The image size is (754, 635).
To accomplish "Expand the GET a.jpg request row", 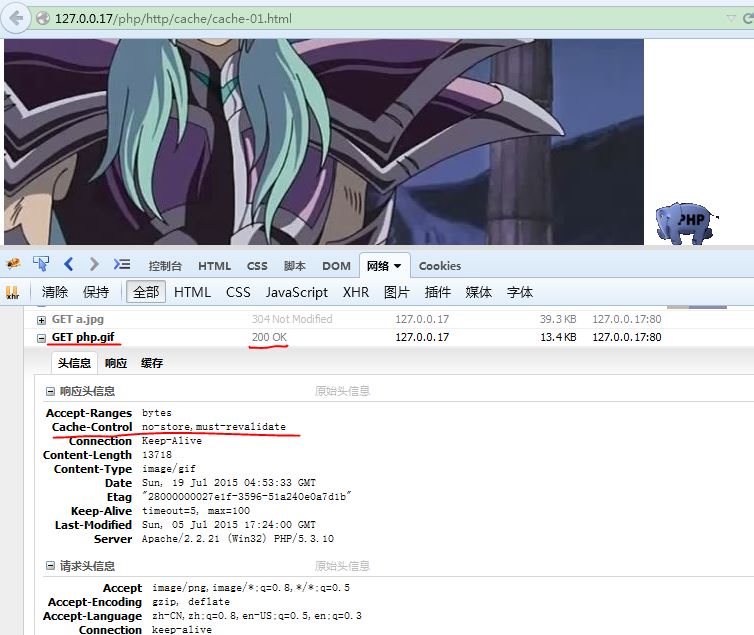I will tap(41, 320).
